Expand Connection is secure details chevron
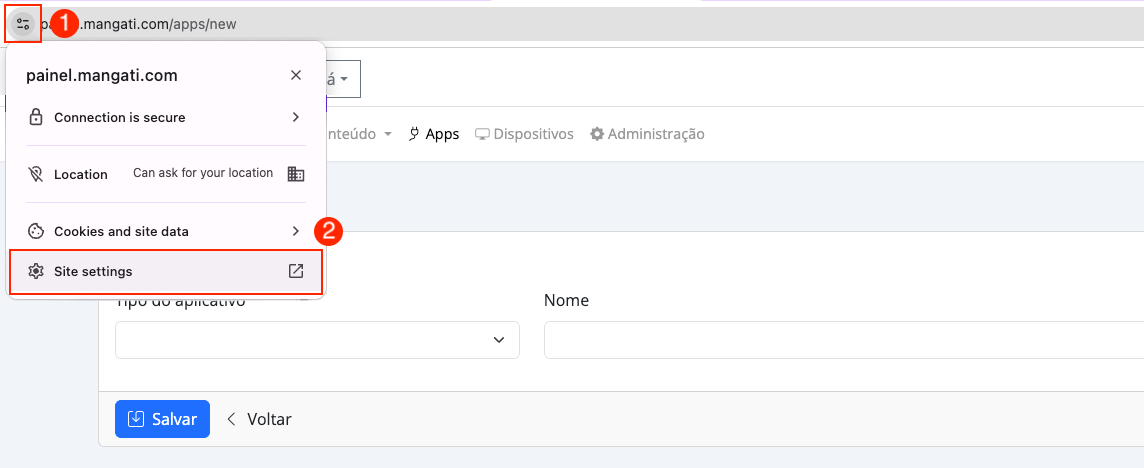This screenshot has height=468, width=1144. [295, 117]
